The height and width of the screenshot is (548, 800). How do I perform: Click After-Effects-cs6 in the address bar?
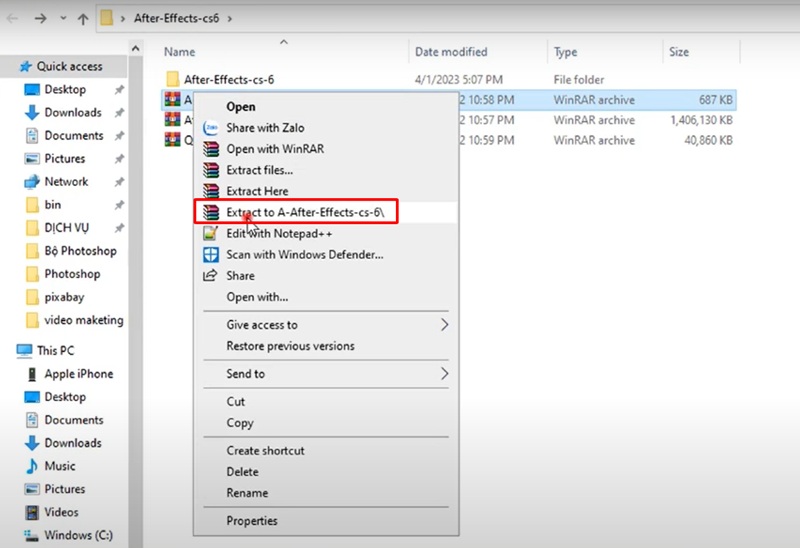[177, 18]
